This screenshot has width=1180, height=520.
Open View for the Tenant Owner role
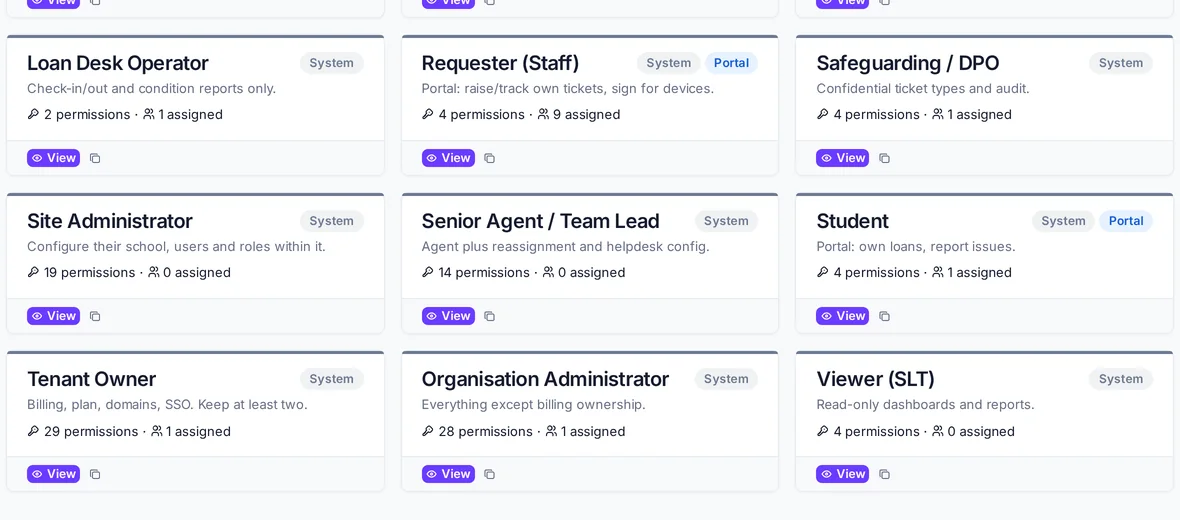coord(53,474)
